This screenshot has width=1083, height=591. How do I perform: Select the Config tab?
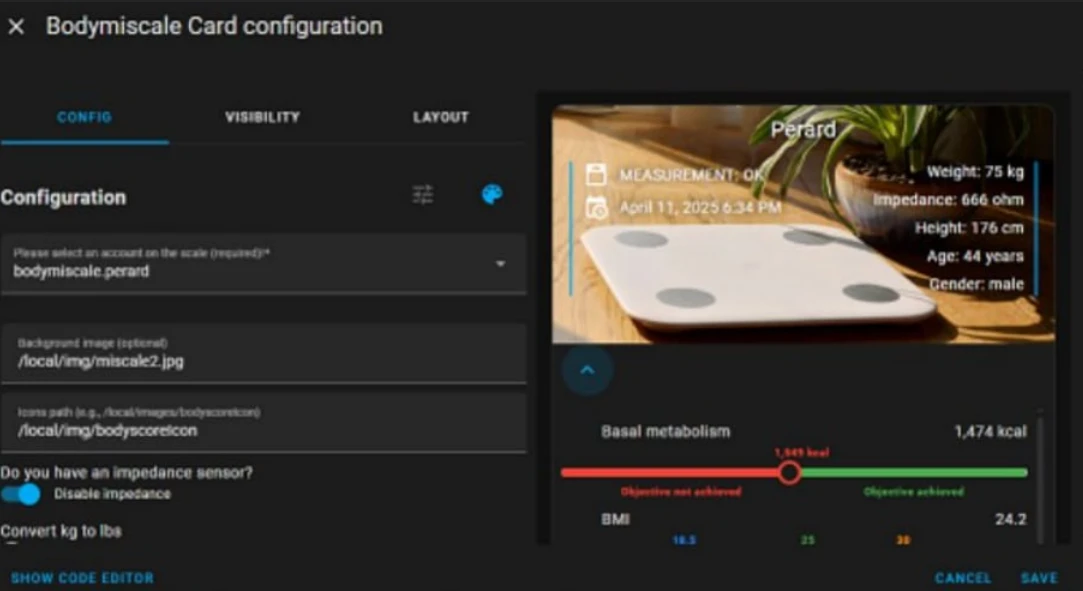[x=85, y=117]
